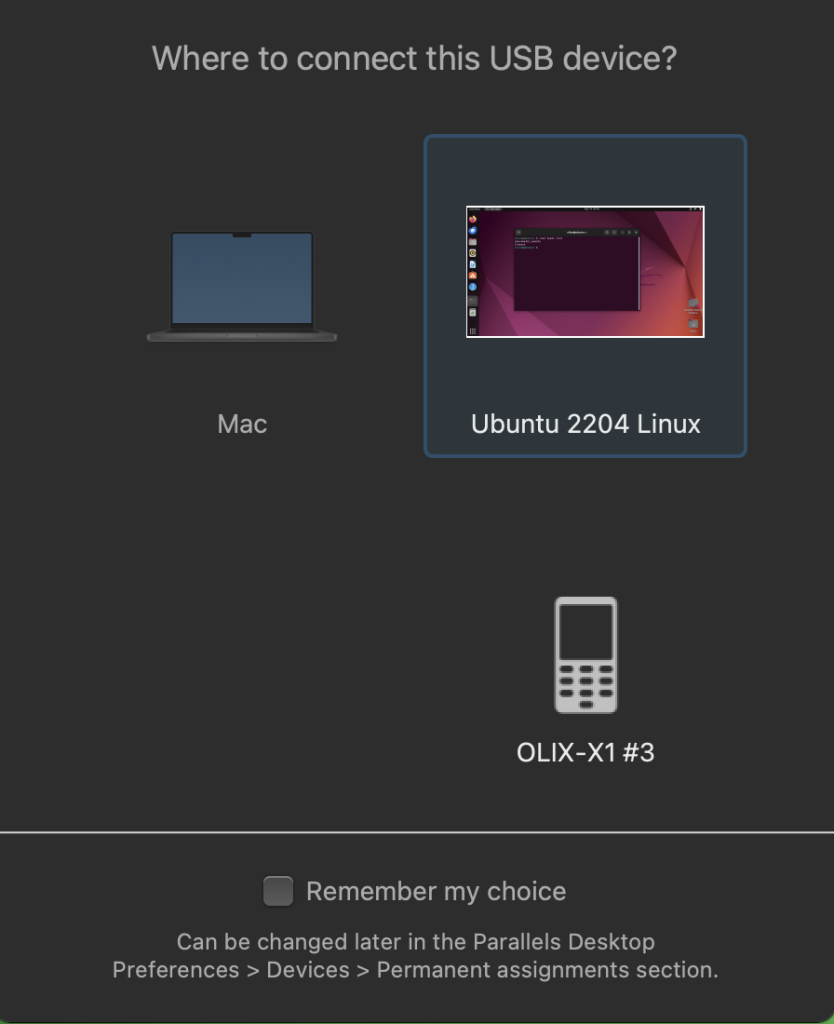834x1024 pixels.
Task: Click Thunderbird icon in the Ubuntu preview dock
Action: [x=473, y=231]
